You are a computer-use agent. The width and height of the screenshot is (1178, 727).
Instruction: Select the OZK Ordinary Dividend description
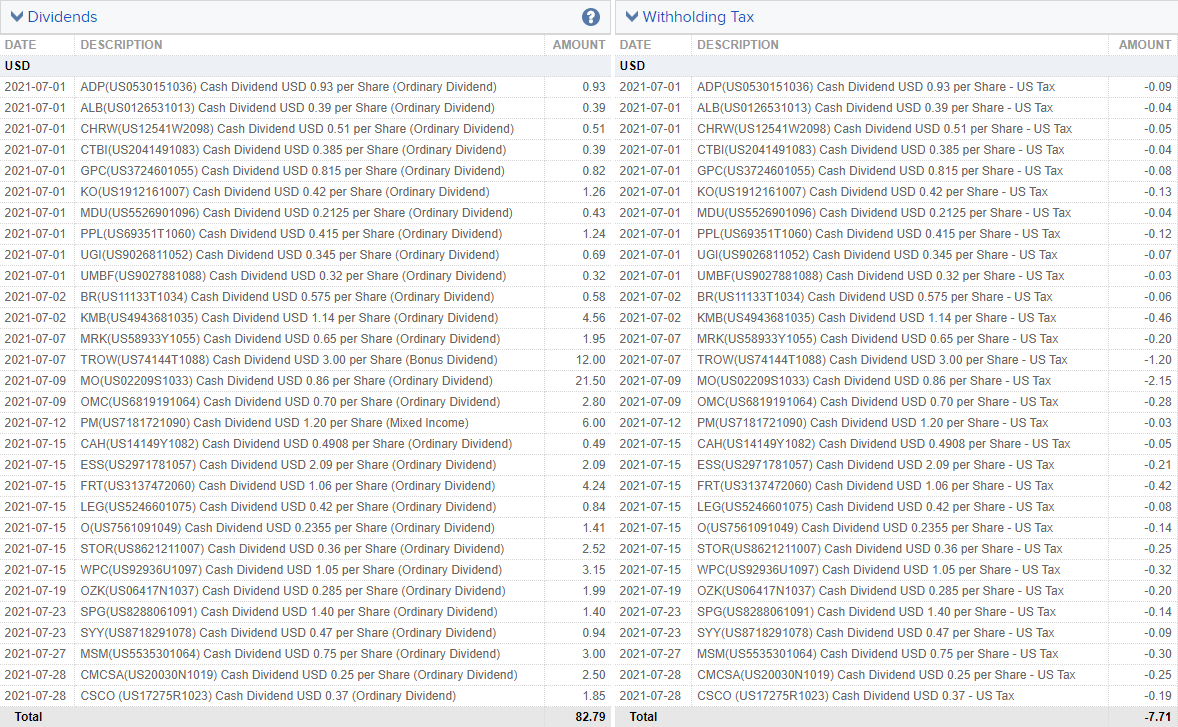coord(293,592)
